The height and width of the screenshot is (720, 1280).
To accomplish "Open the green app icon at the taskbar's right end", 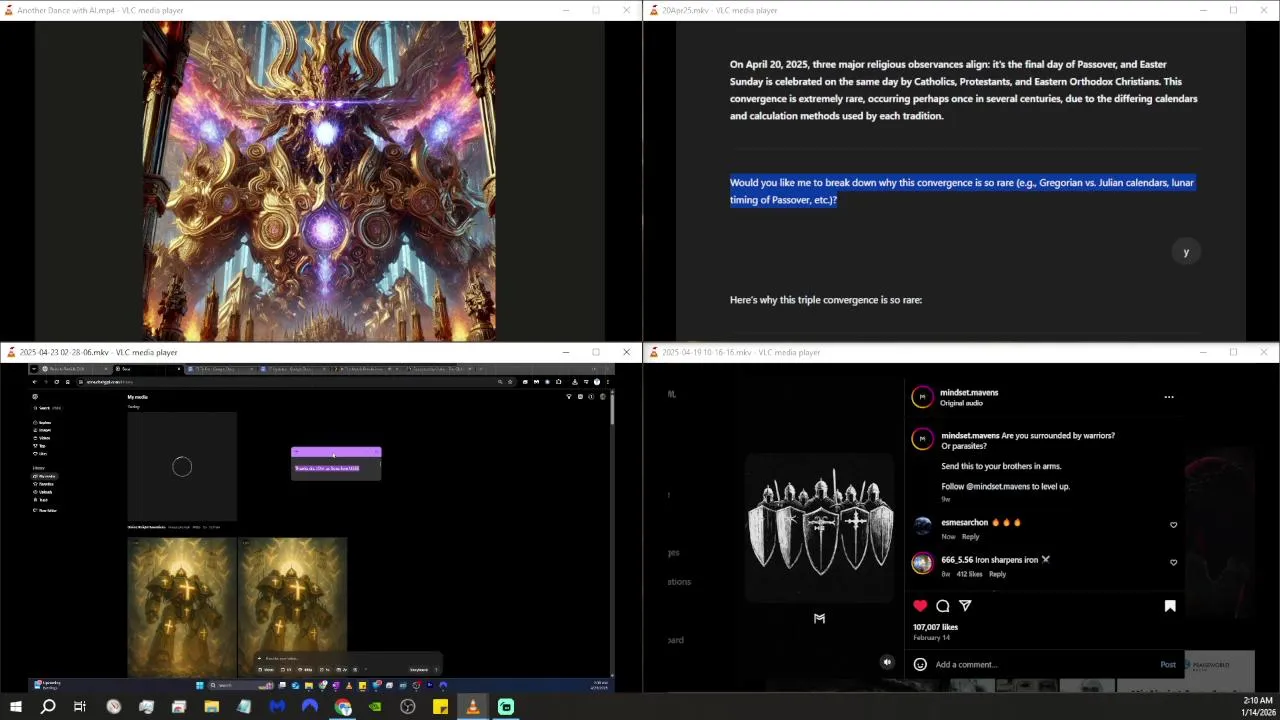I will coord(506,707).
